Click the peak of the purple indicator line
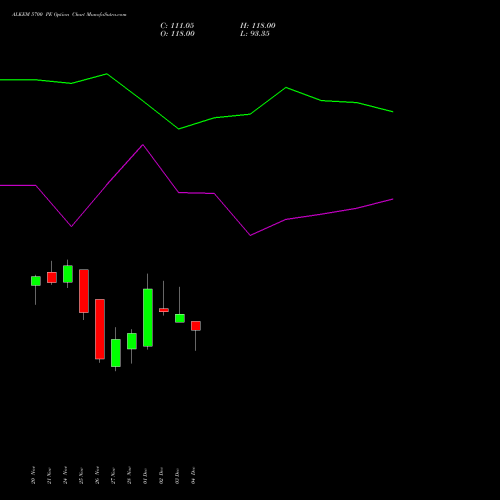Screen dimensions: 500x500 [x=143, y=145]
